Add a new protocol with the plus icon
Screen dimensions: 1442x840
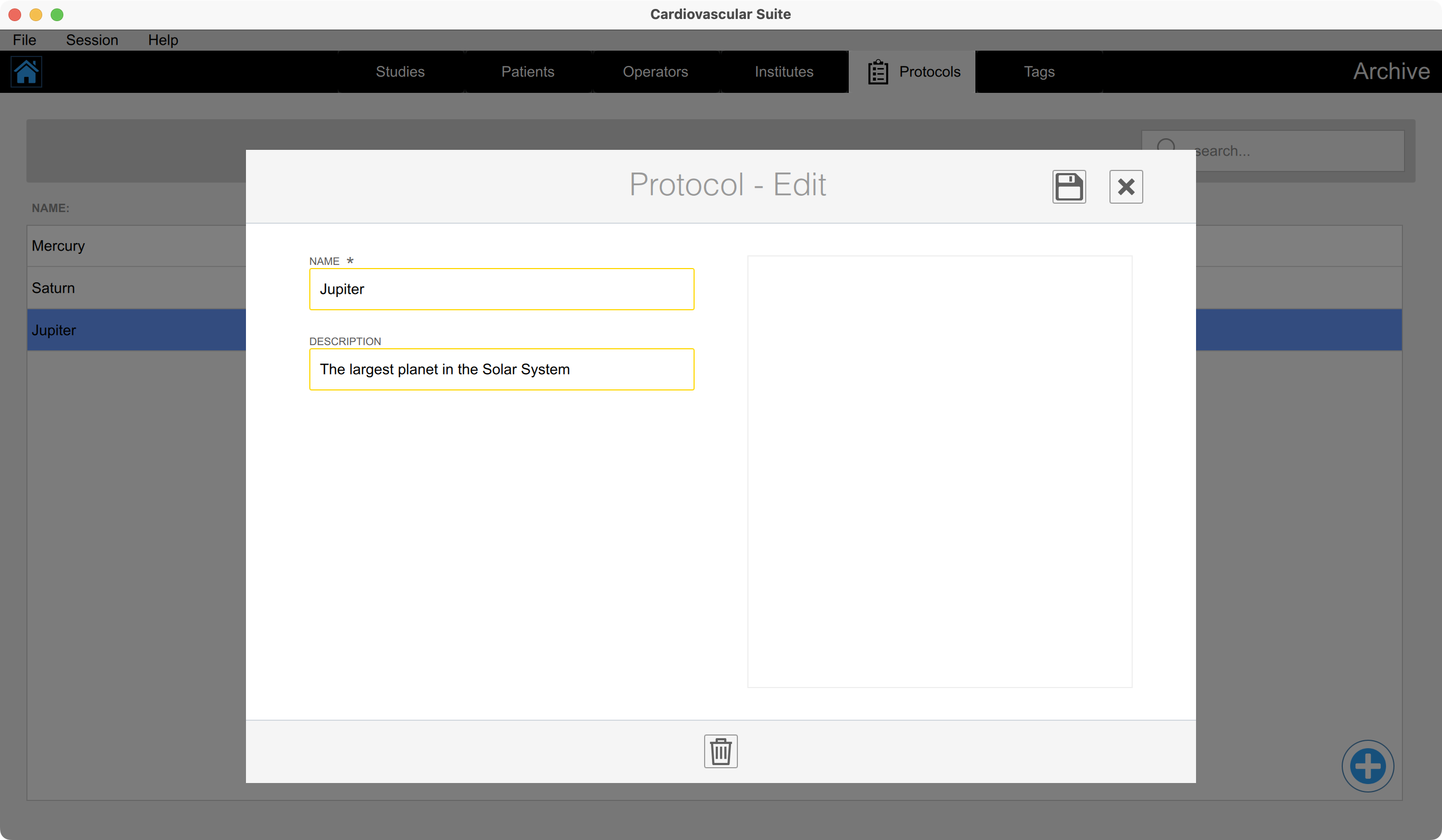pyautogui.click(x=1368, y=766)
